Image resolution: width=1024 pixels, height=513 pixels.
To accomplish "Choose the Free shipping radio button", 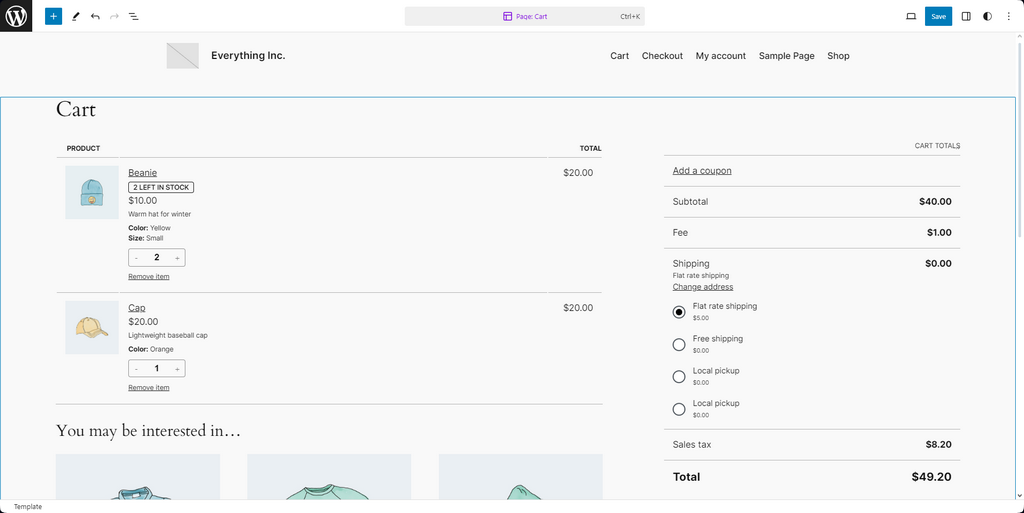I will (679, 345).
